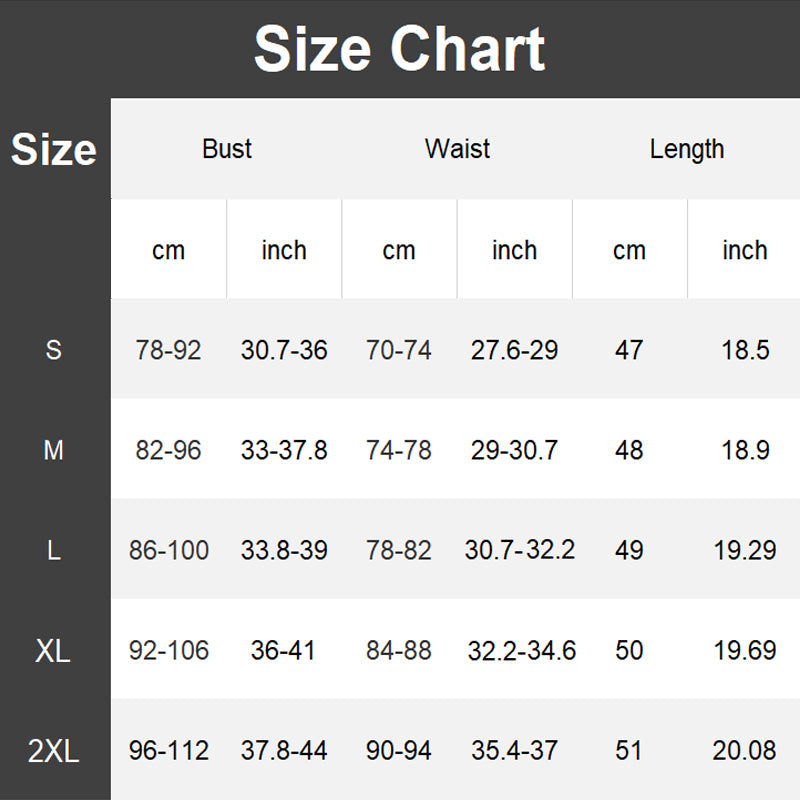Click bust inch value 33-37.8

284,450
